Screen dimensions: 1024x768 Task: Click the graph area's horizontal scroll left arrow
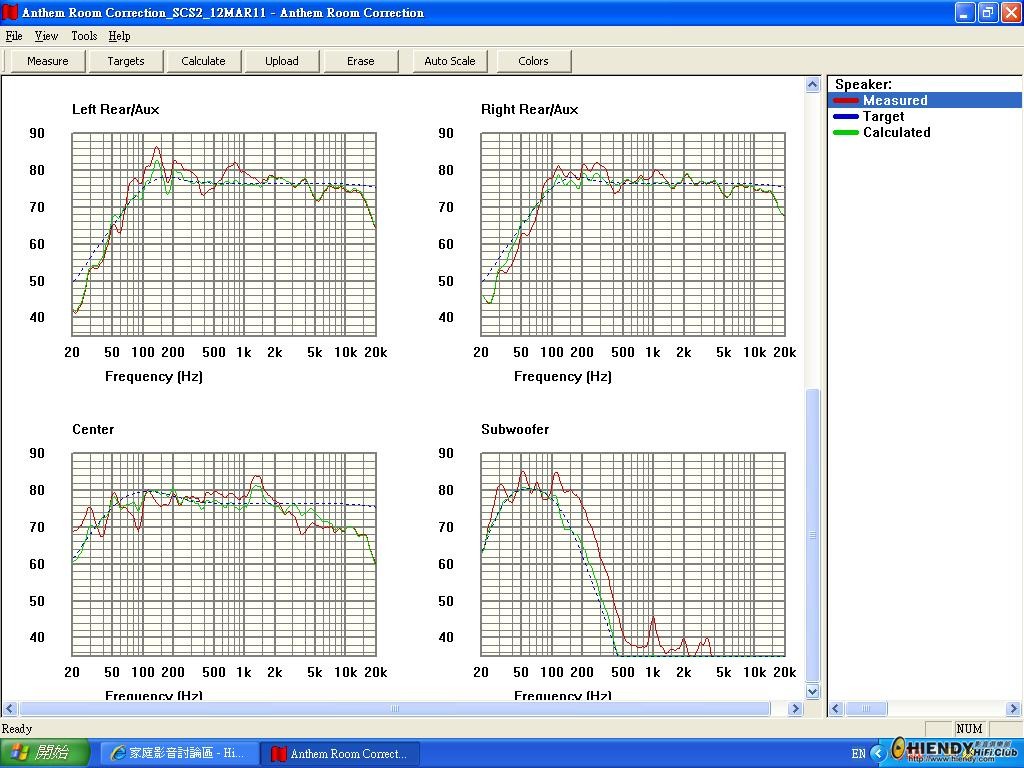10,709
